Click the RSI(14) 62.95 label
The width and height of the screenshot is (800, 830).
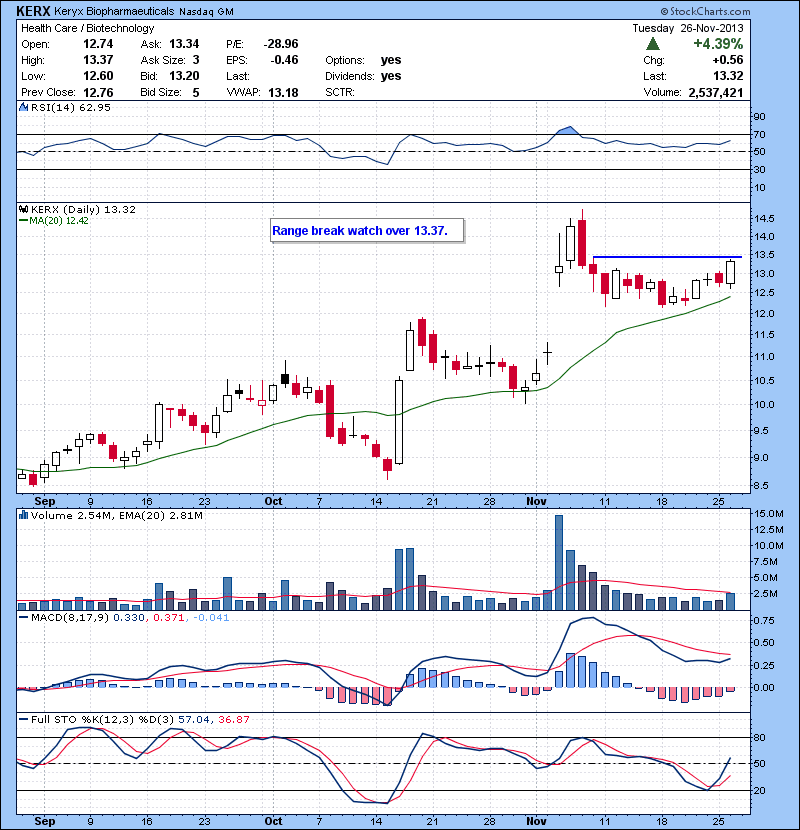(x=71, y=107)
